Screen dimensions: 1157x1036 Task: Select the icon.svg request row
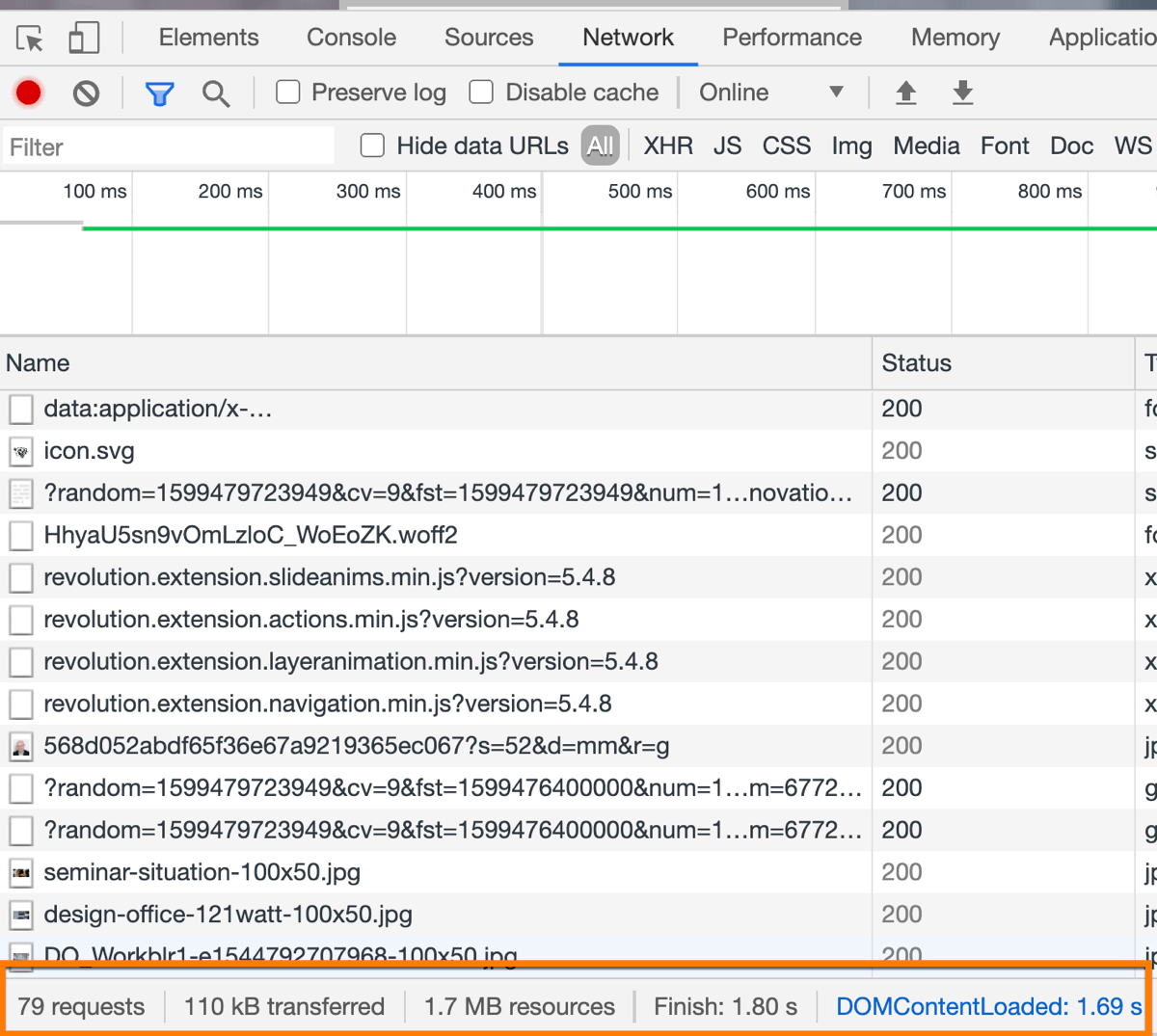pyautogui.click(x=89, y=450)
